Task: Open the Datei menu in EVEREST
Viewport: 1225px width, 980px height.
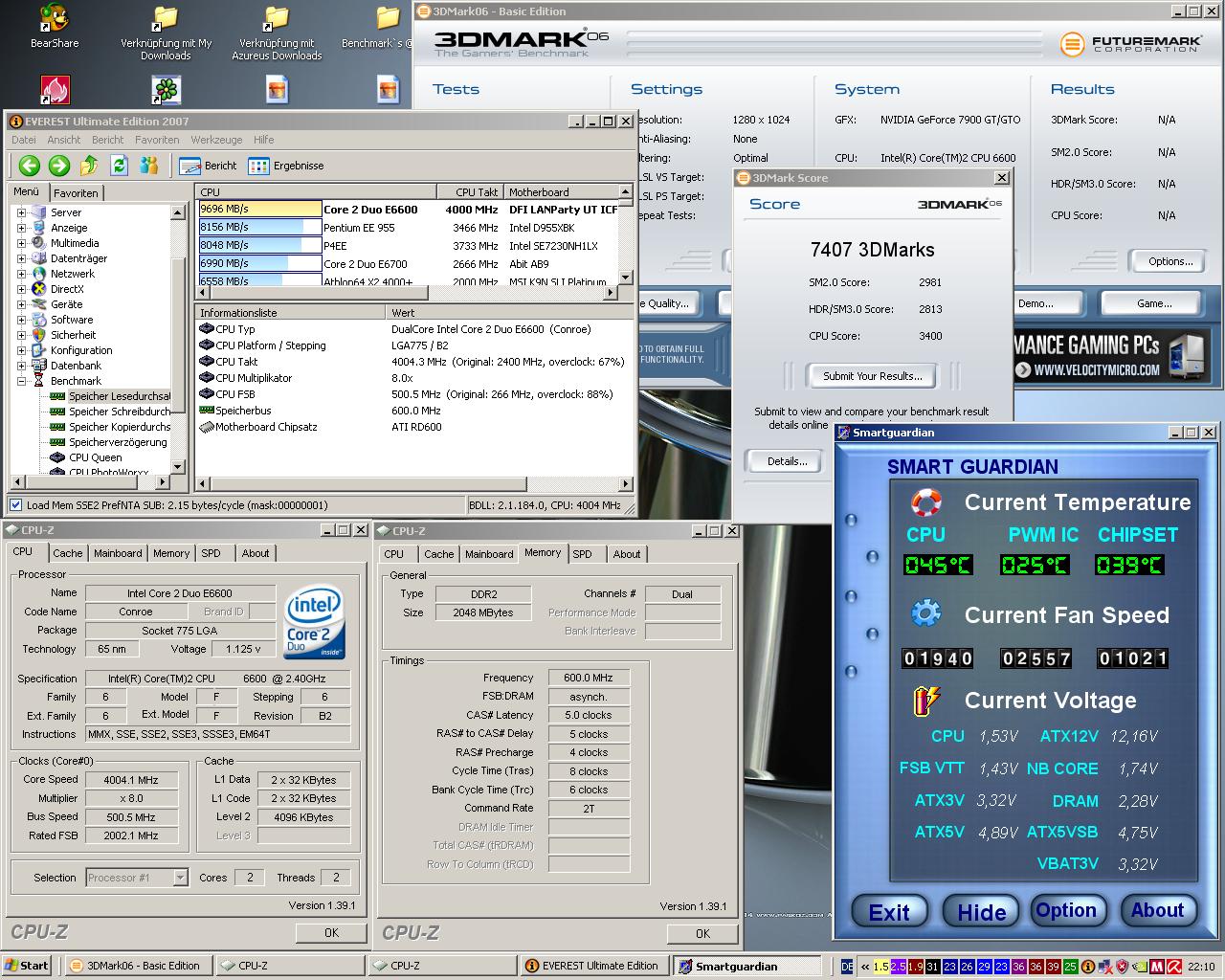Action: pyautogui.click(x=24, y=140)
